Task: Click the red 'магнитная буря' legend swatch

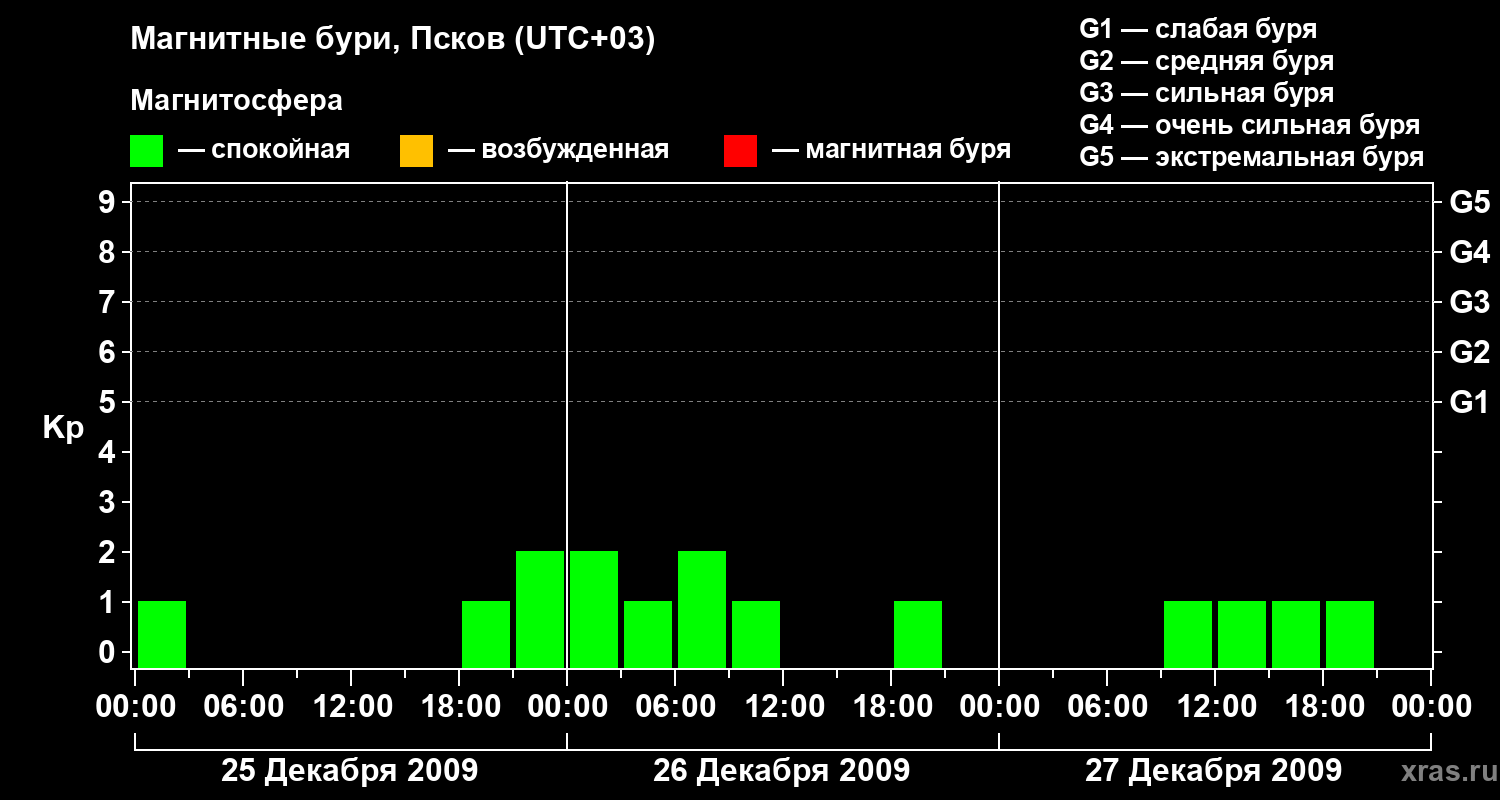Action: (x=740, y=151)
